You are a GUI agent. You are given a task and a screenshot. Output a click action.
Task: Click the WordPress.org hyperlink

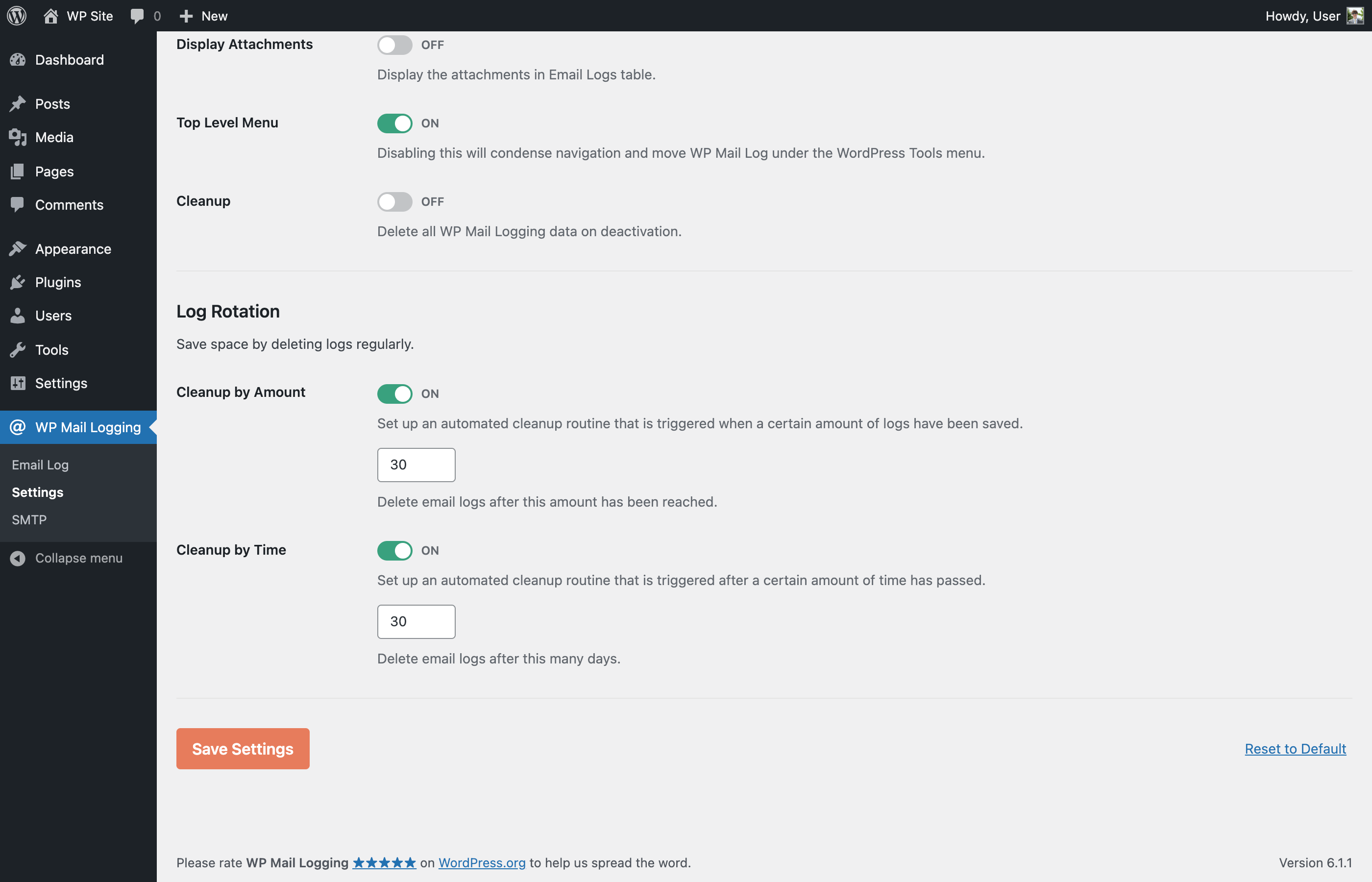click(x=482, y=862)
